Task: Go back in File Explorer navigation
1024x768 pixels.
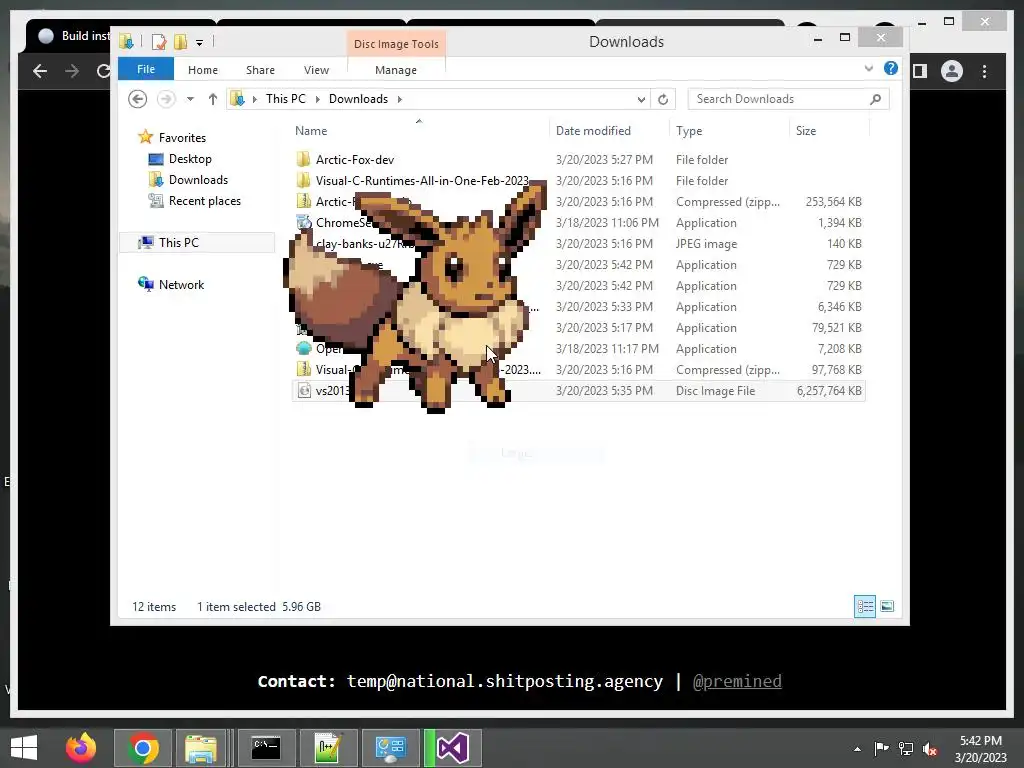Action: point(137,99)
